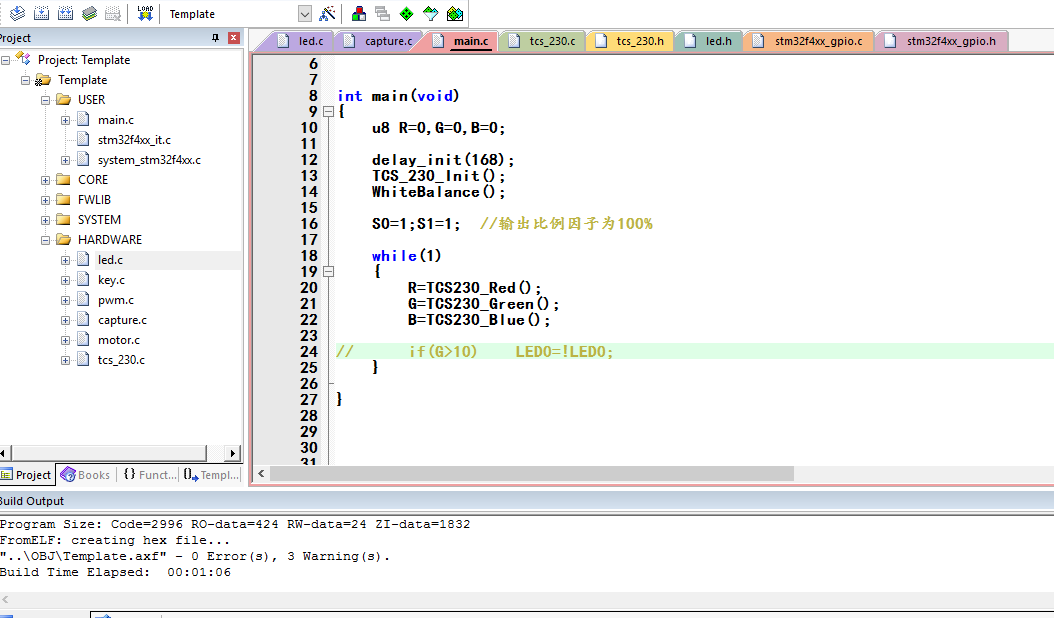Click the Manage Multi-Project Workspace icon

[382, 13]
